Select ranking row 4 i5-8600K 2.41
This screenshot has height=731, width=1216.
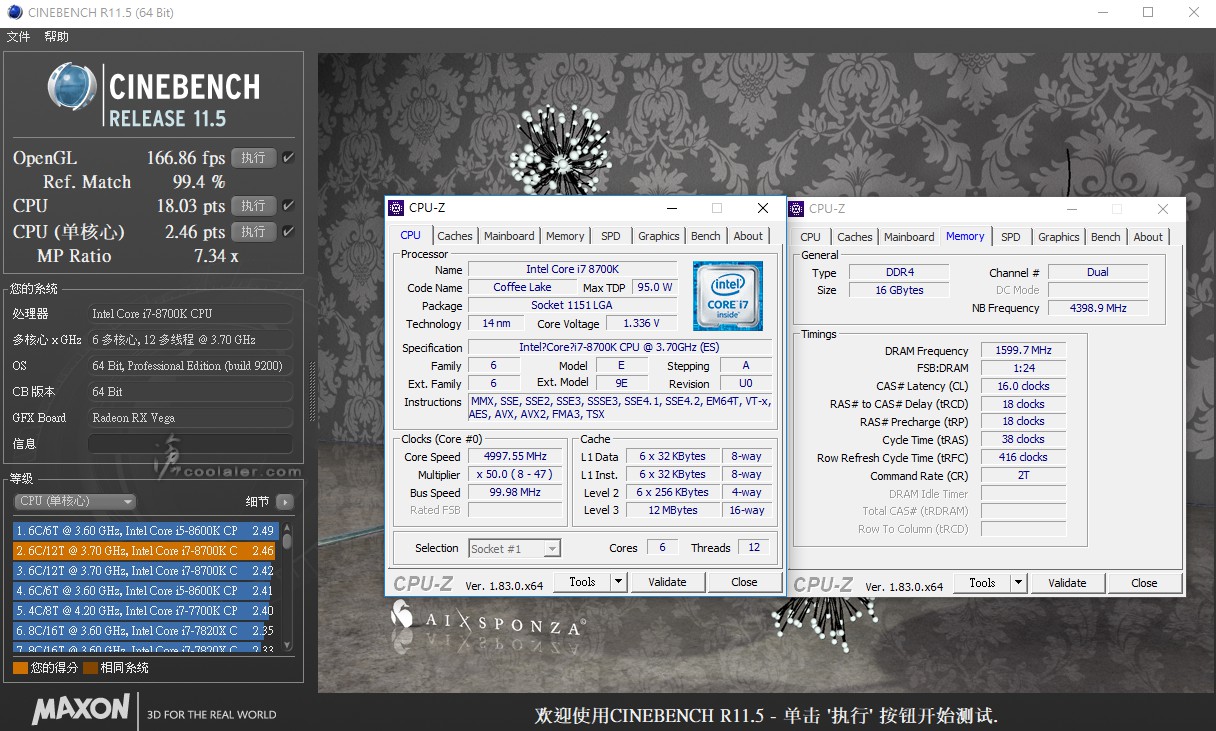145,591
